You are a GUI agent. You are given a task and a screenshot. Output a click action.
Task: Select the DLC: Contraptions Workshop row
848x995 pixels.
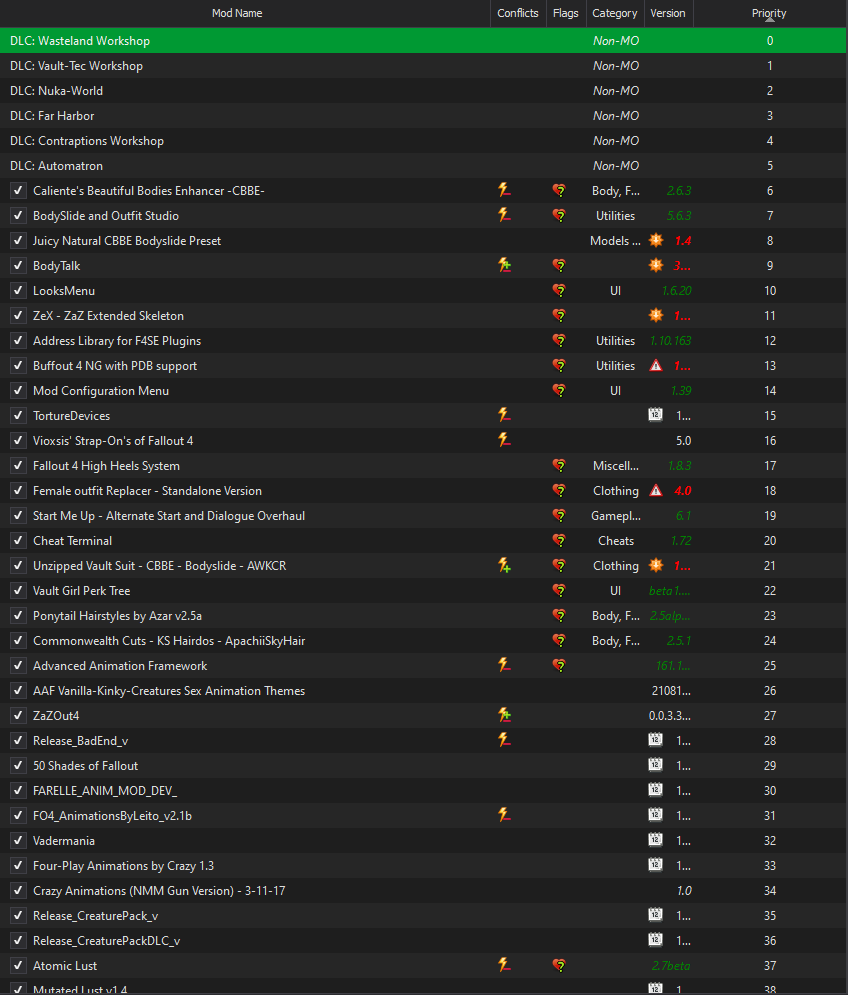[x=423, y=140]
